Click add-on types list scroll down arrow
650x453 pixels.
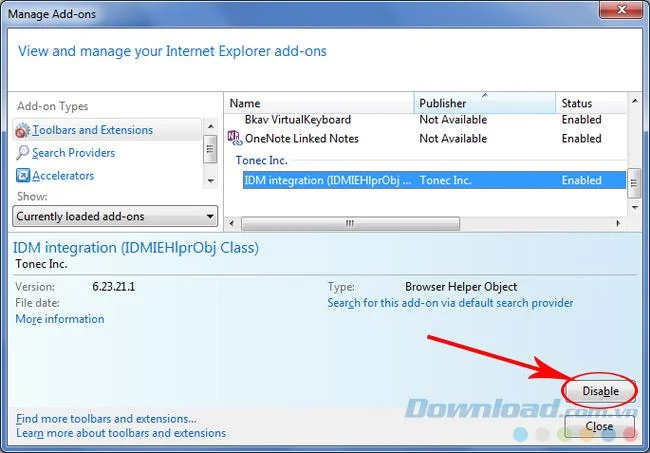[211, 181]
